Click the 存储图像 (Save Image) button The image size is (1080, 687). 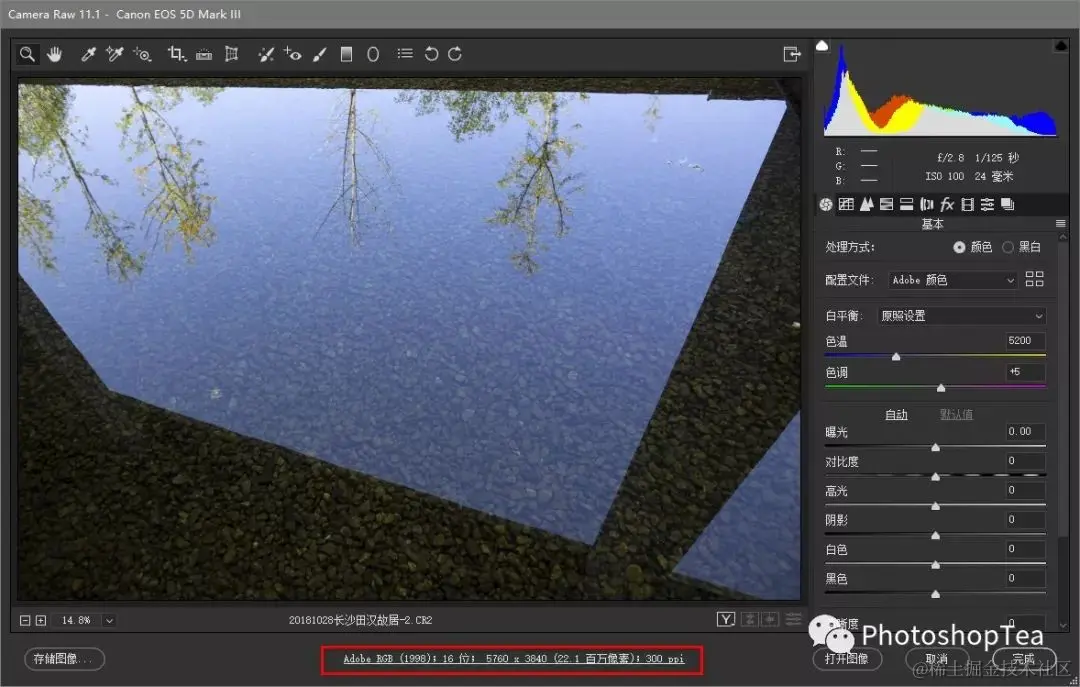click(64, 659)
